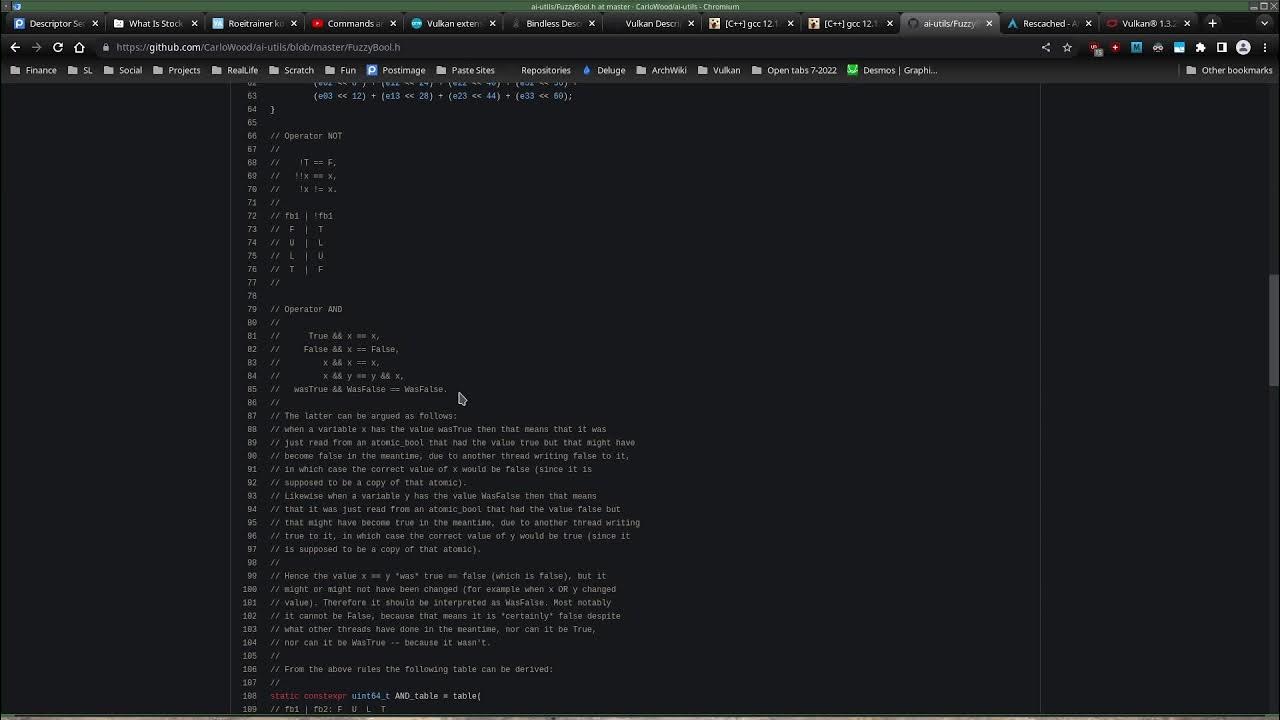Open the Open tabs 7-2022 folder

coord(794,70)
